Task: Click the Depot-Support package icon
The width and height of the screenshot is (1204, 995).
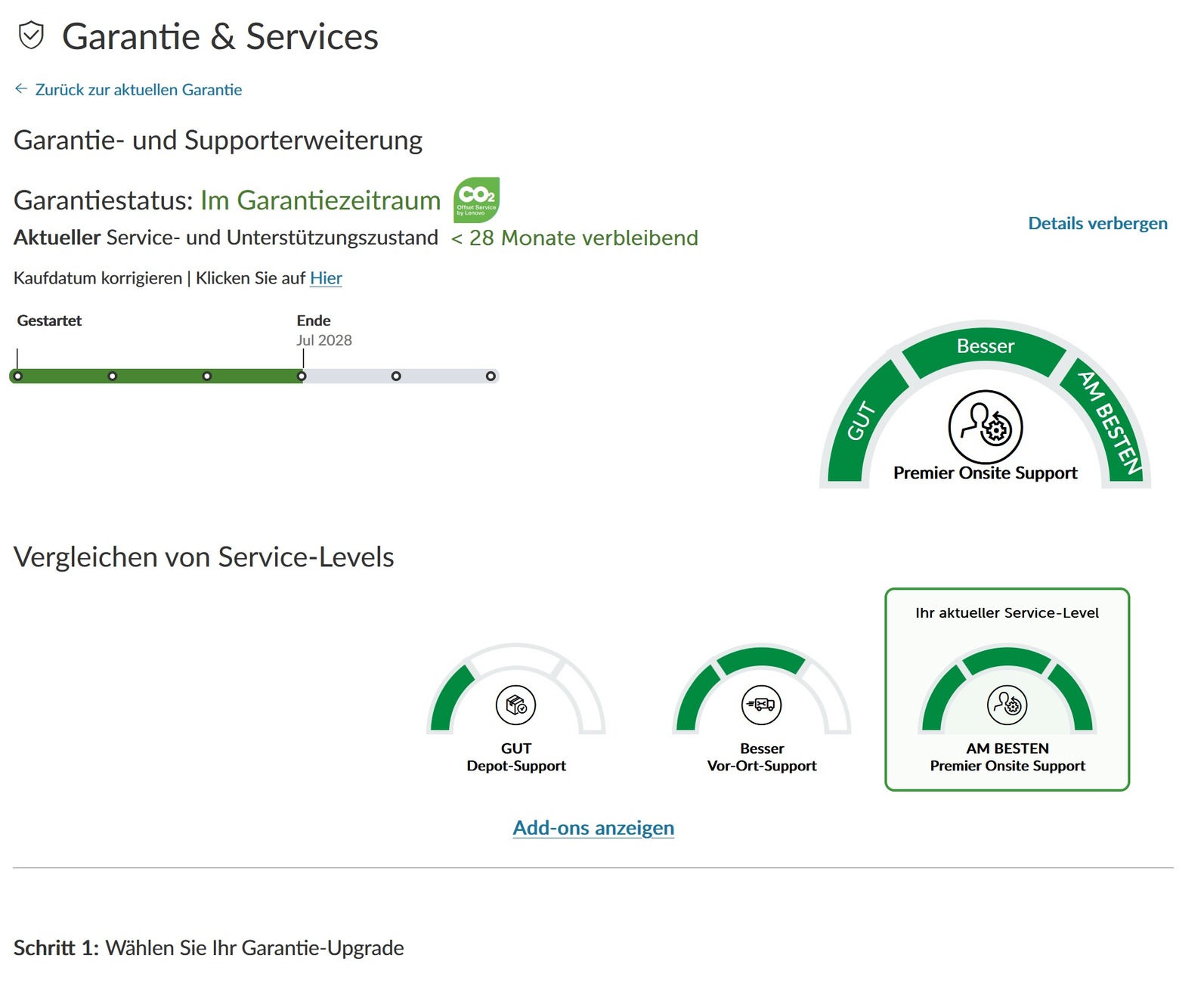Action: (x=515, y=705)
